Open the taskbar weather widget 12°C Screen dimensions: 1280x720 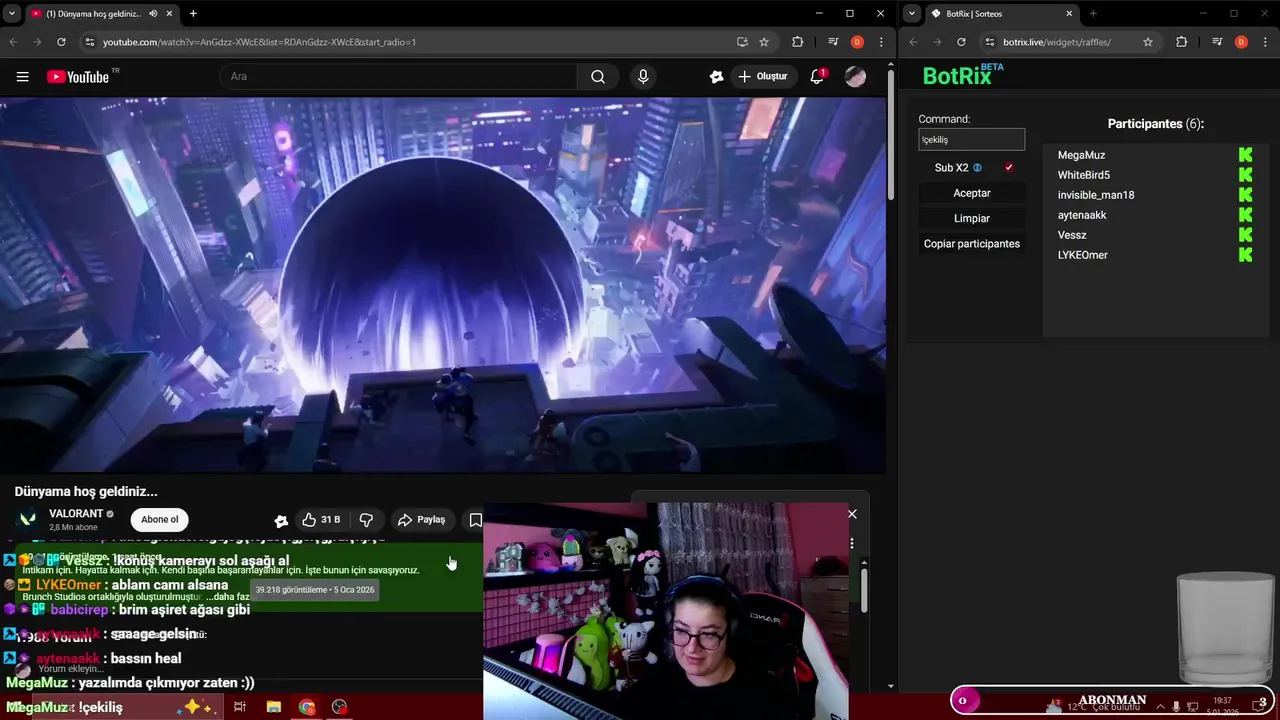[1095, 707]
